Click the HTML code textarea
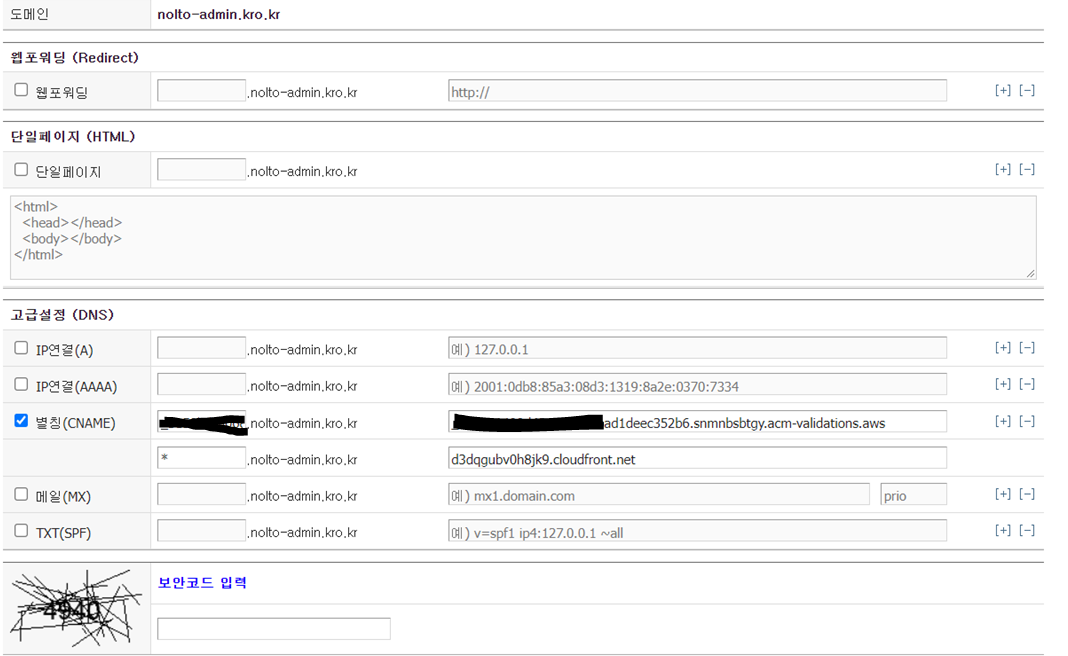The height and width of the screenshot is (656, 1068). 522,237
